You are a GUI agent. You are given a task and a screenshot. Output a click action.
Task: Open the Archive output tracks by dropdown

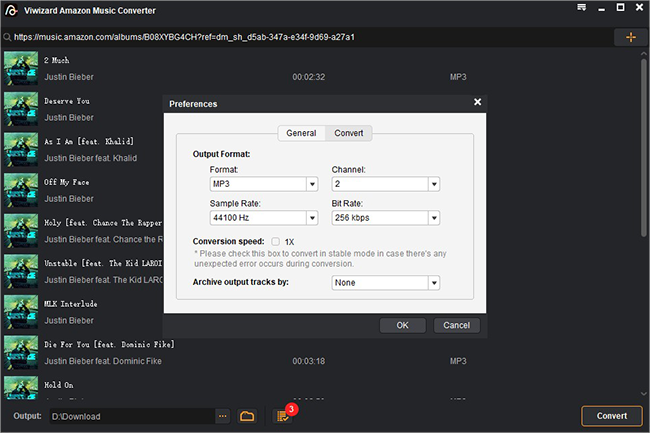pos(386,283)
